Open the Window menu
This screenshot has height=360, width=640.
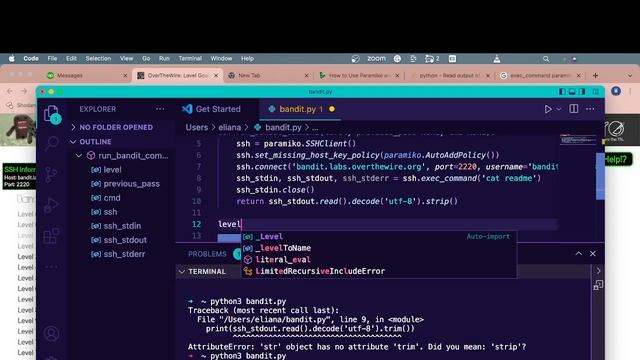(221, 59)
